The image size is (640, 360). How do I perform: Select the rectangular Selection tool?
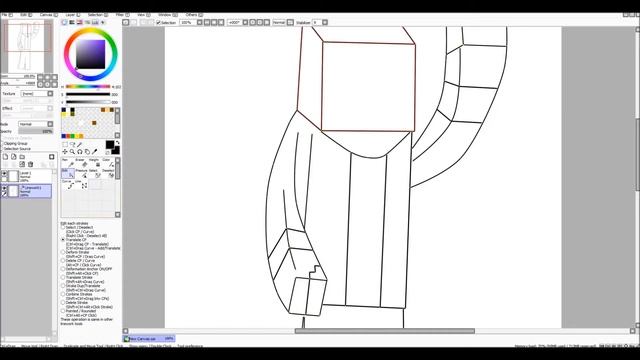coord(65,144)
